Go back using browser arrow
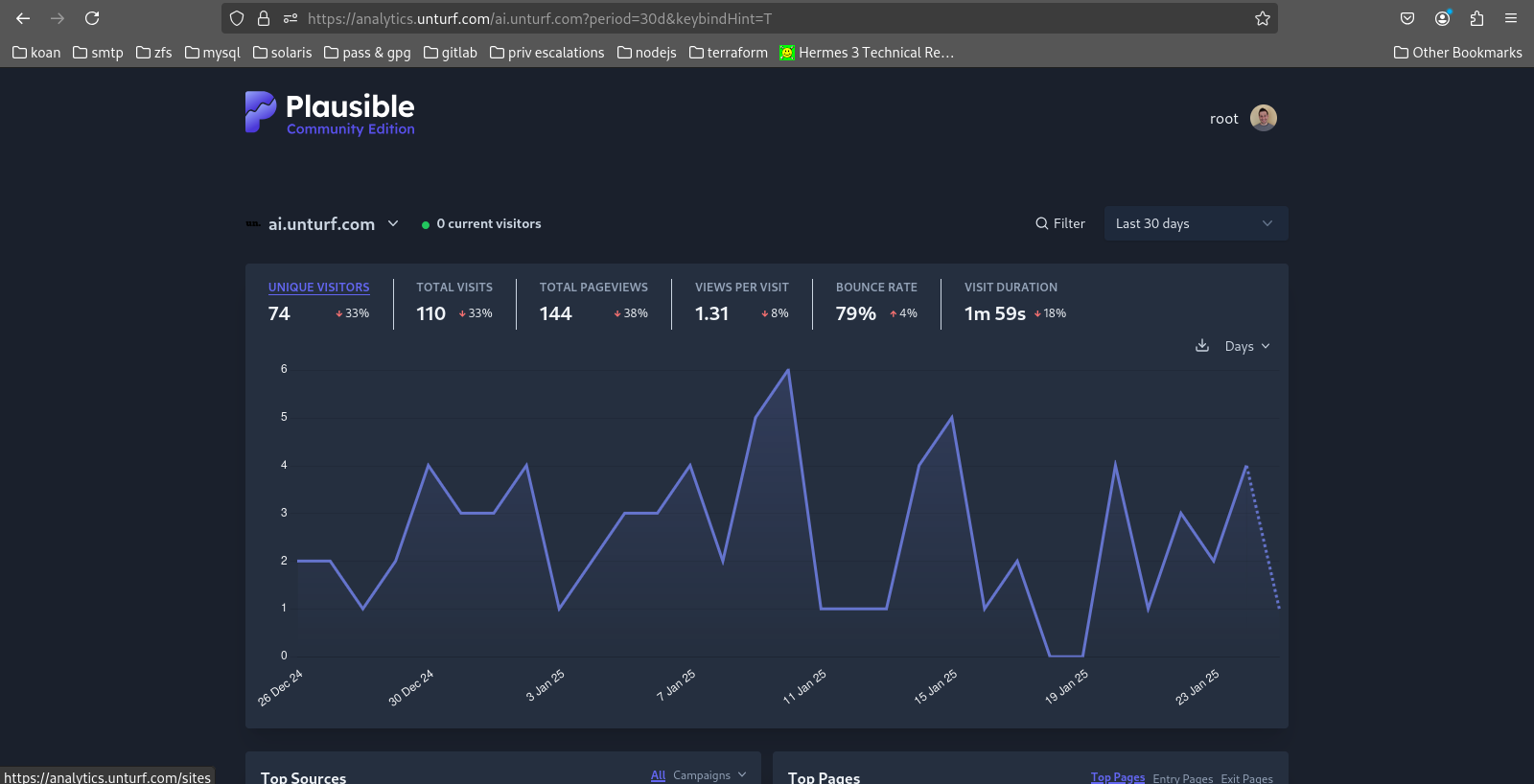 pos(23,18)
